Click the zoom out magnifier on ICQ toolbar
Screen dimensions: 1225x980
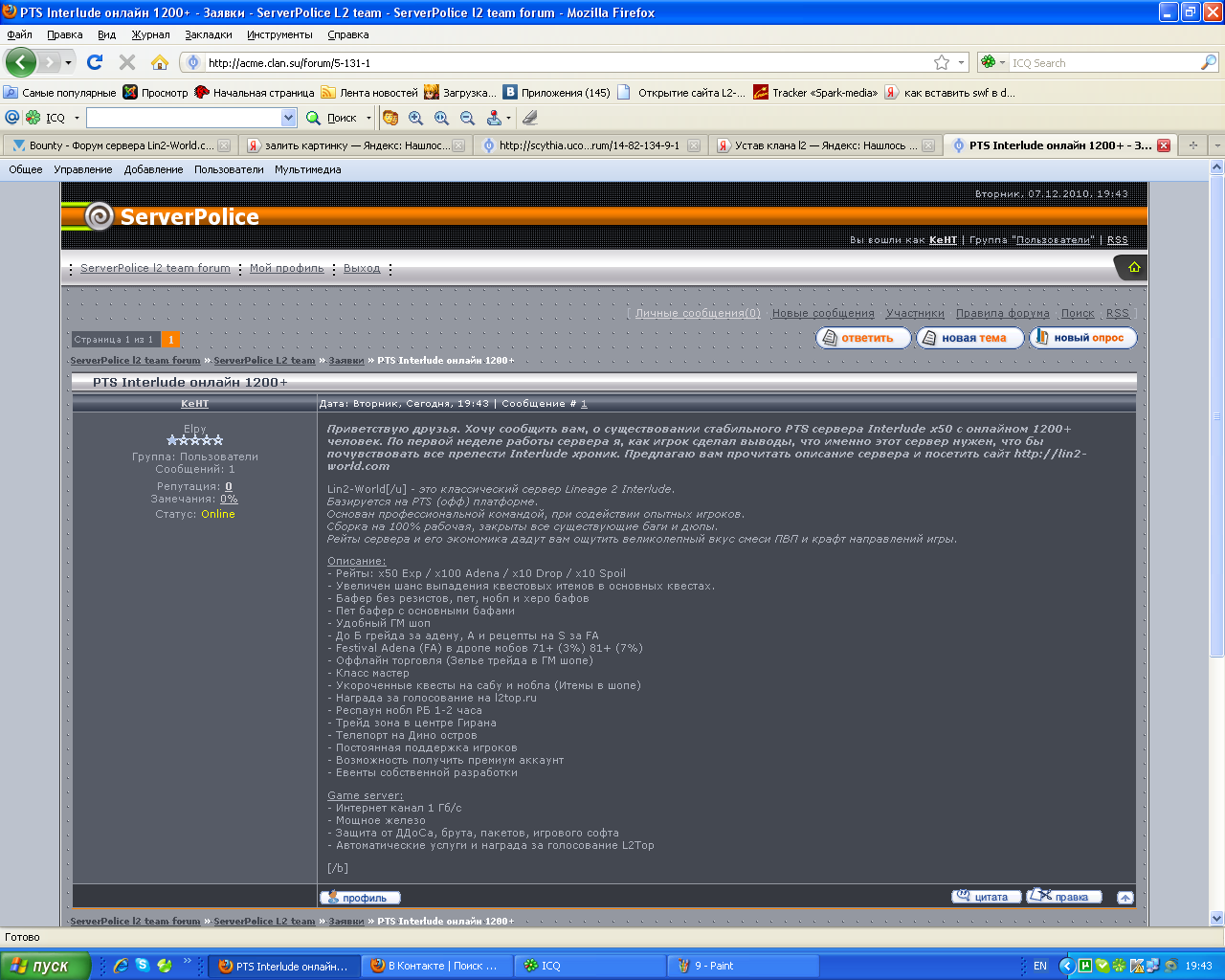coord(468,118)
